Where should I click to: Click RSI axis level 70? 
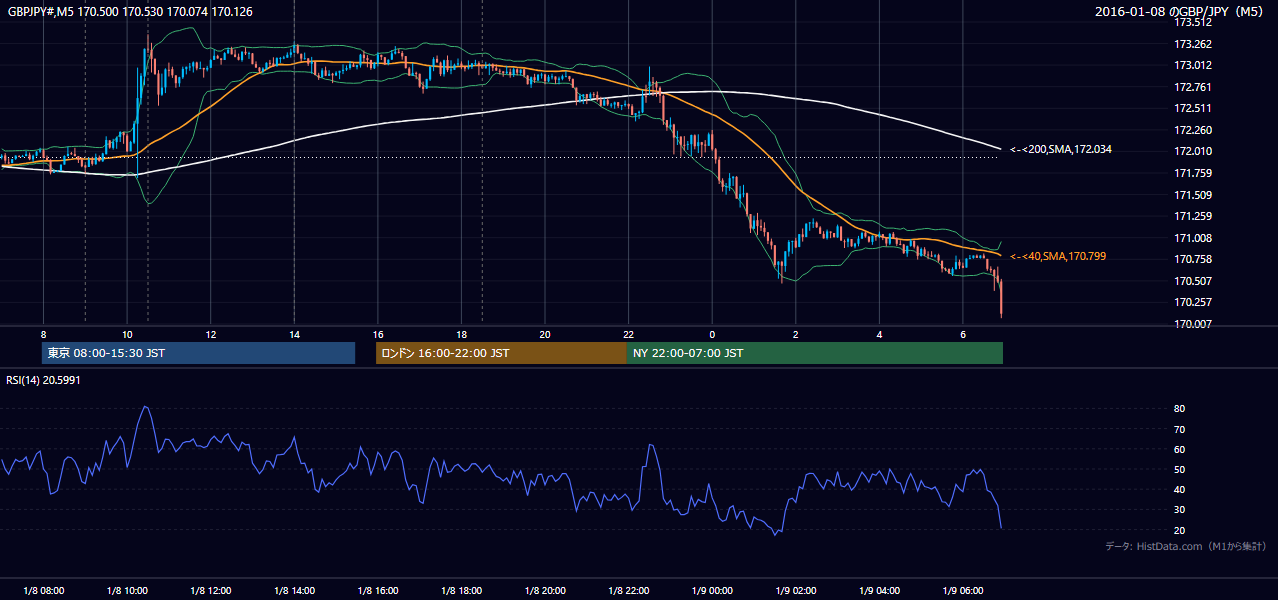point(1180,429)
